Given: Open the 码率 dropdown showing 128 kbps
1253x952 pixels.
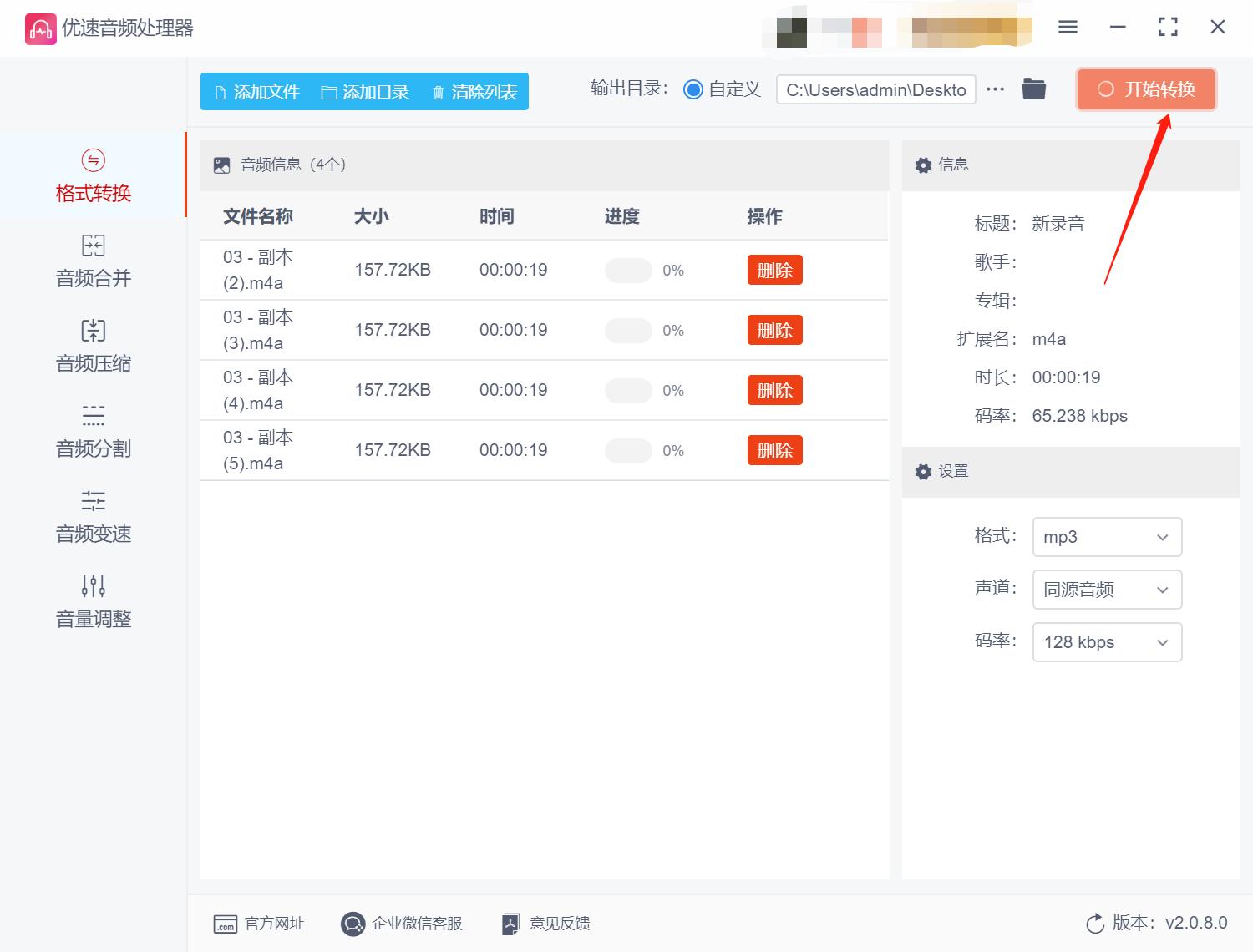Looking at the screenshot, I should pyautogui.click(x=1107, y=642).
